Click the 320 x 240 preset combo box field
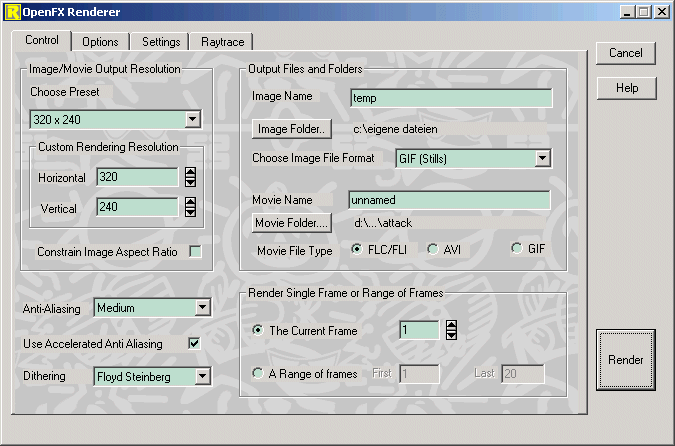Image resolution: width=675 pixels, height=446 pixels. 115,120
